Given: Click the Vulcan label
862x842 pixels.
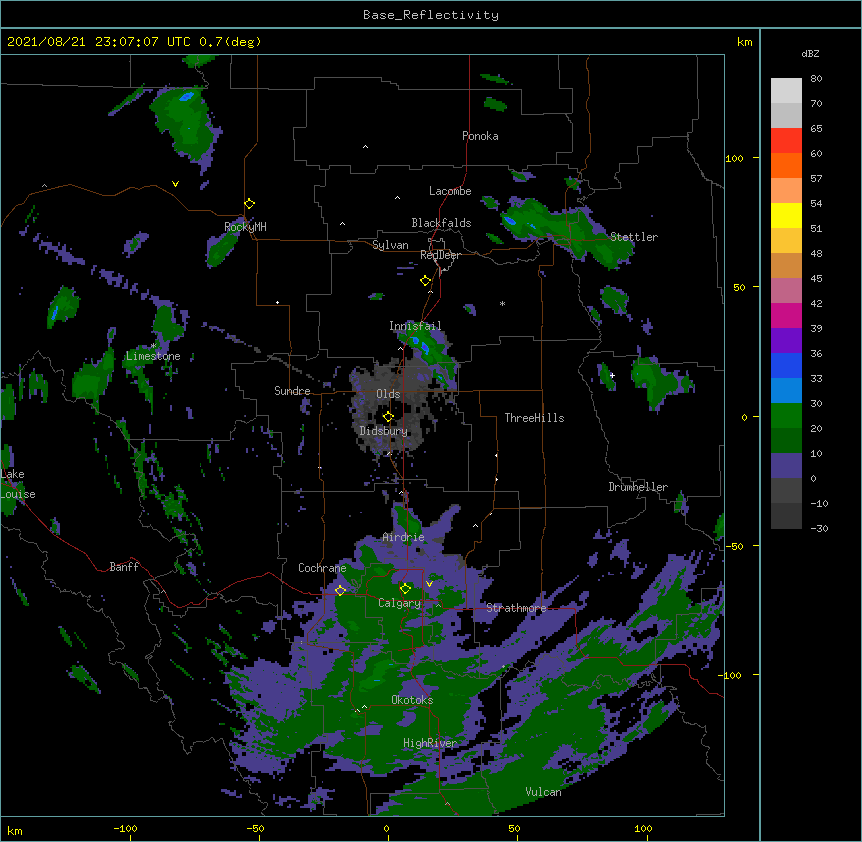Looking at the screenshot, I should pos(543,792).
